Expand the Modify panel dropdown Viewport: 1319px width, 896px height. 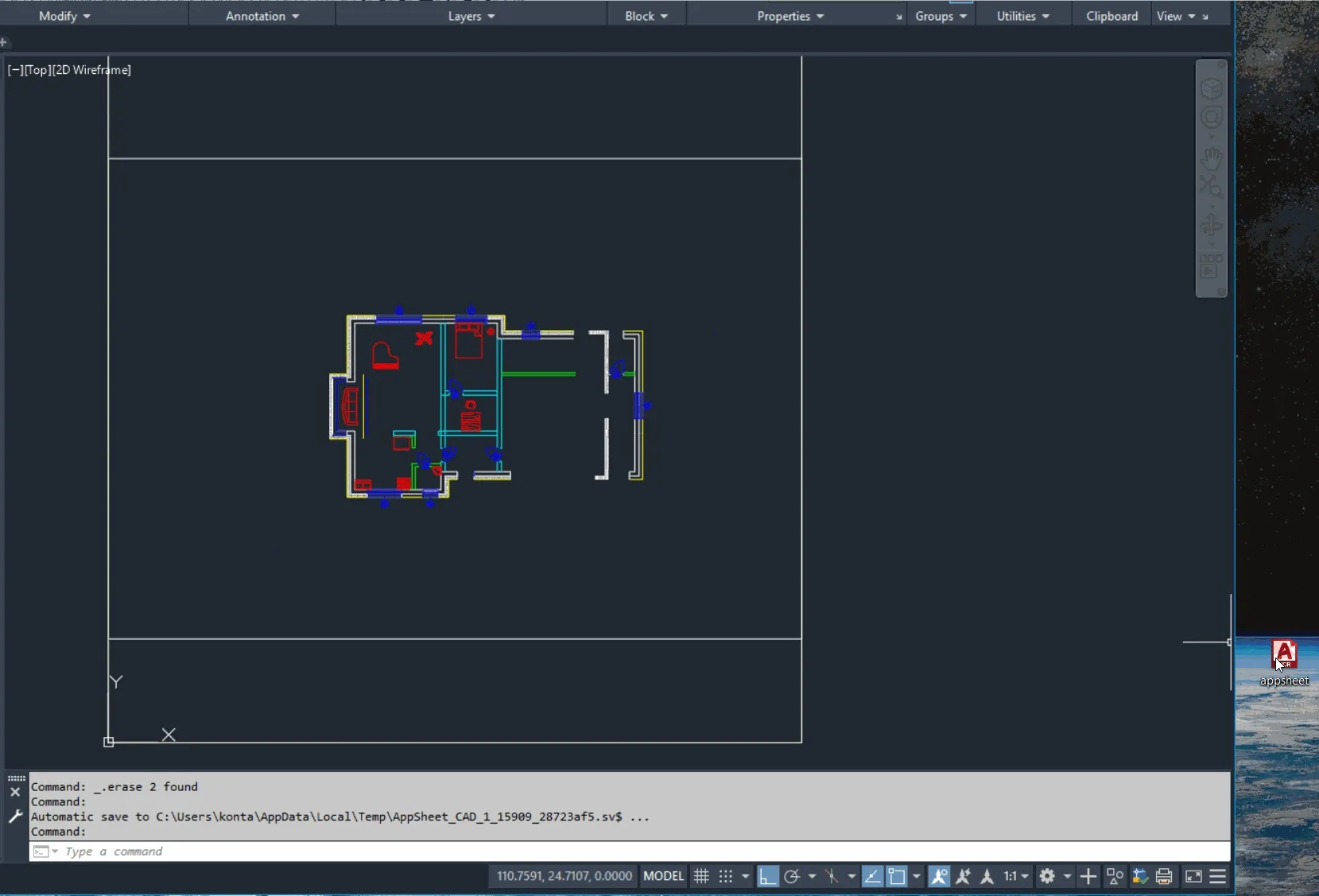point(65,16)
